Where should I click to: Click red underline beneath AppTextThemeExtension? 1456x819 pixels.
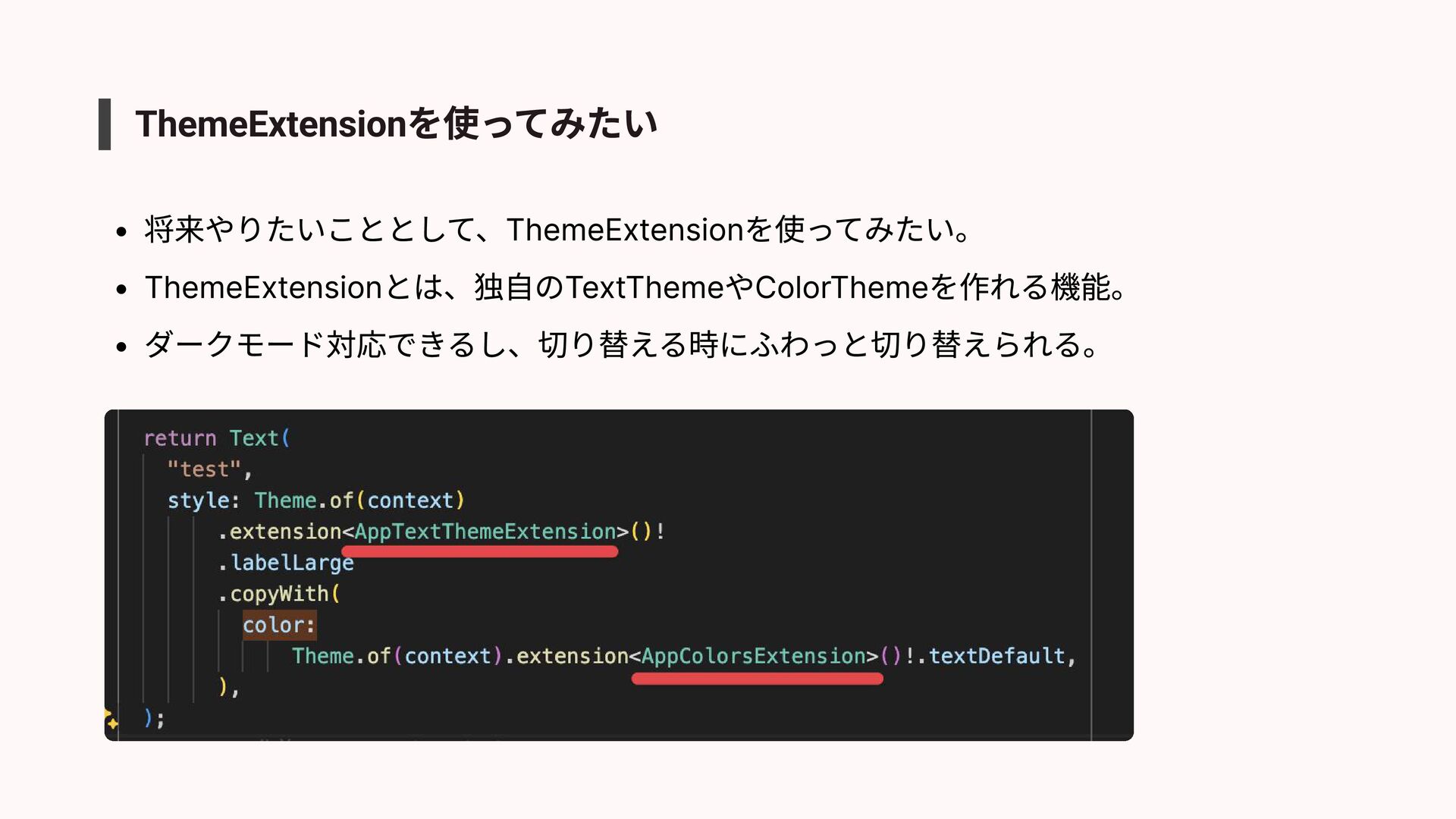(x=480, y=552)
